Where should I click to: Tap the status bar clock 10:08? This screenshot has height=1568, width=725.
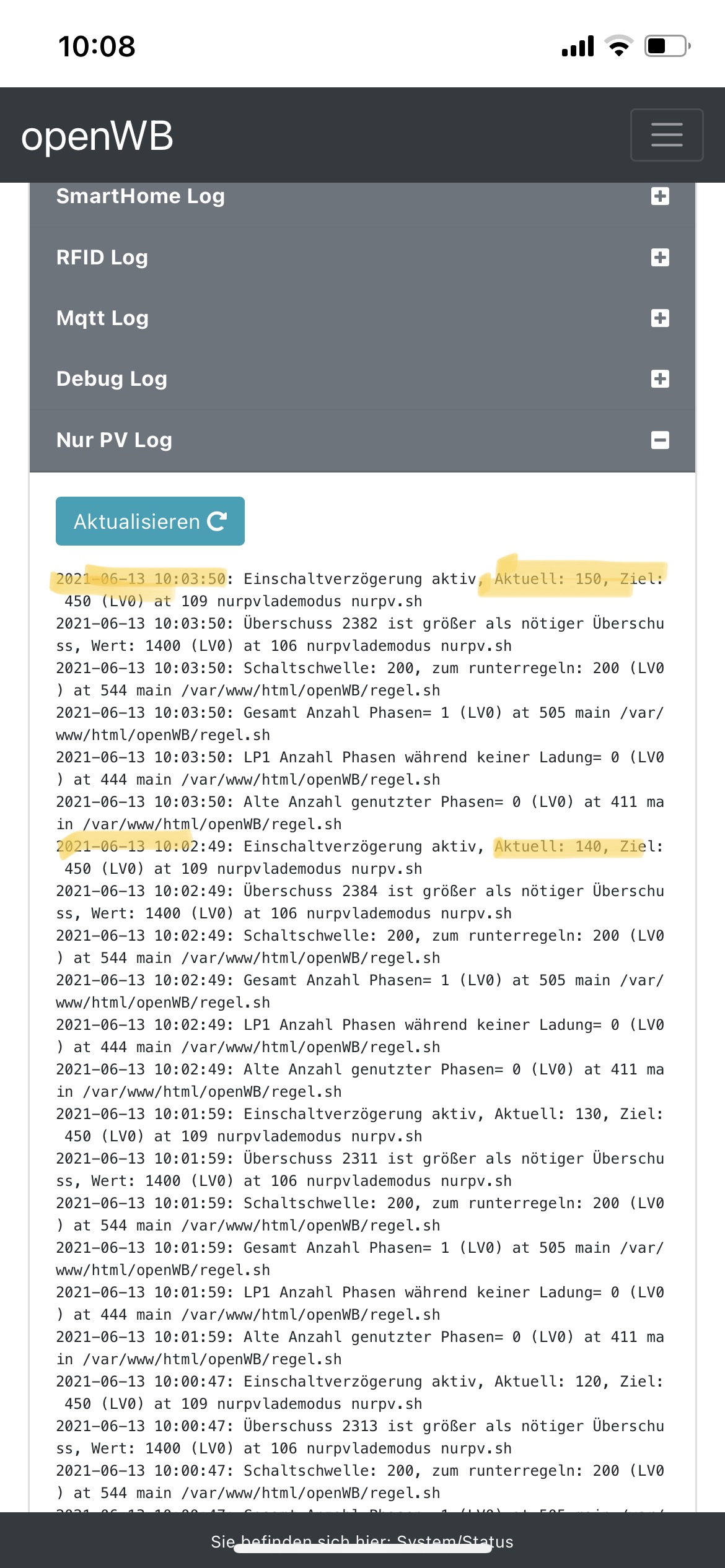click(x=97, y=46)
